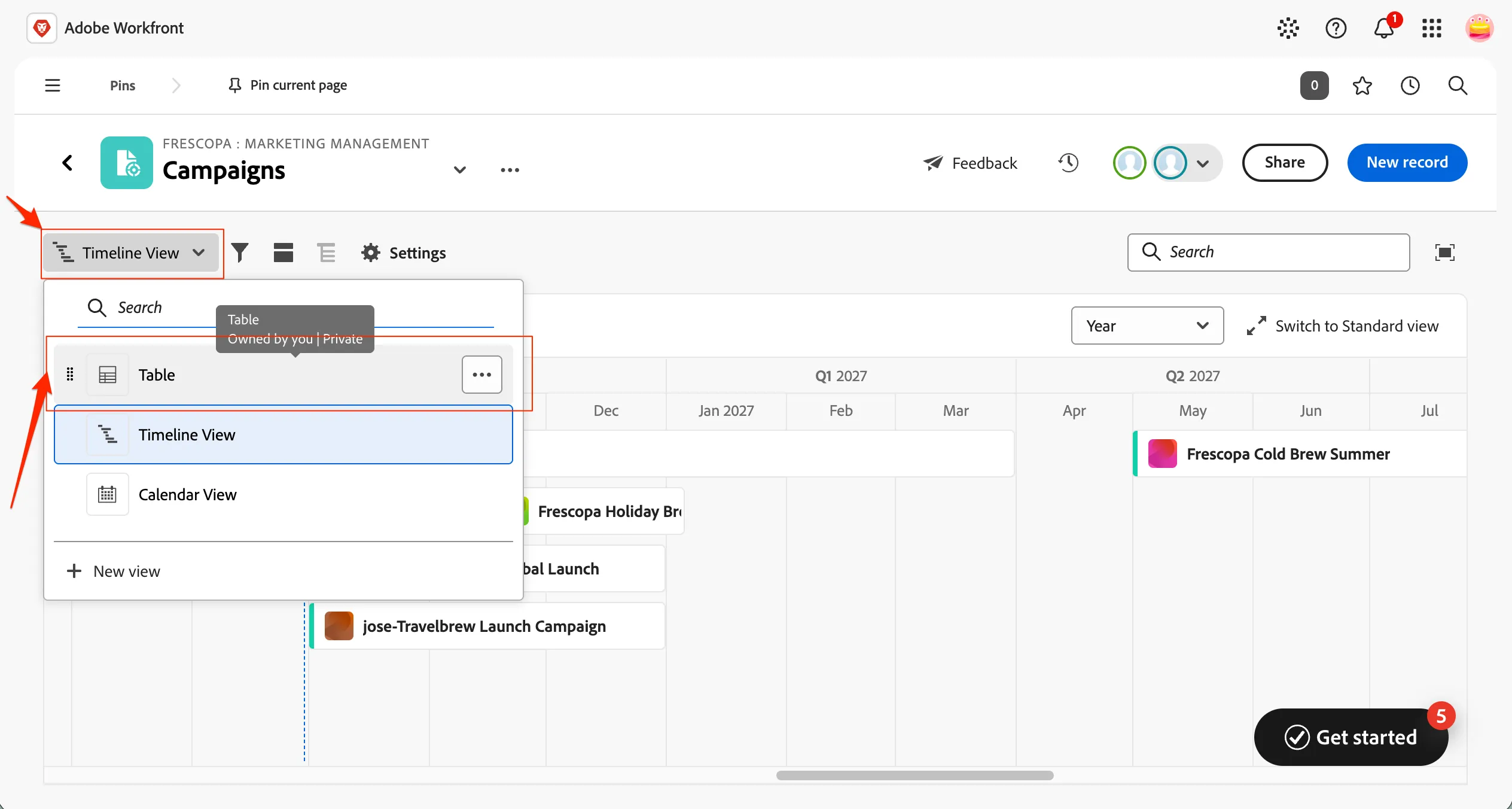Image resolution: width=1512 pixels, height=809 pixels.
Task: Click the 0 counter badge
Action: tap(1314, 86)
